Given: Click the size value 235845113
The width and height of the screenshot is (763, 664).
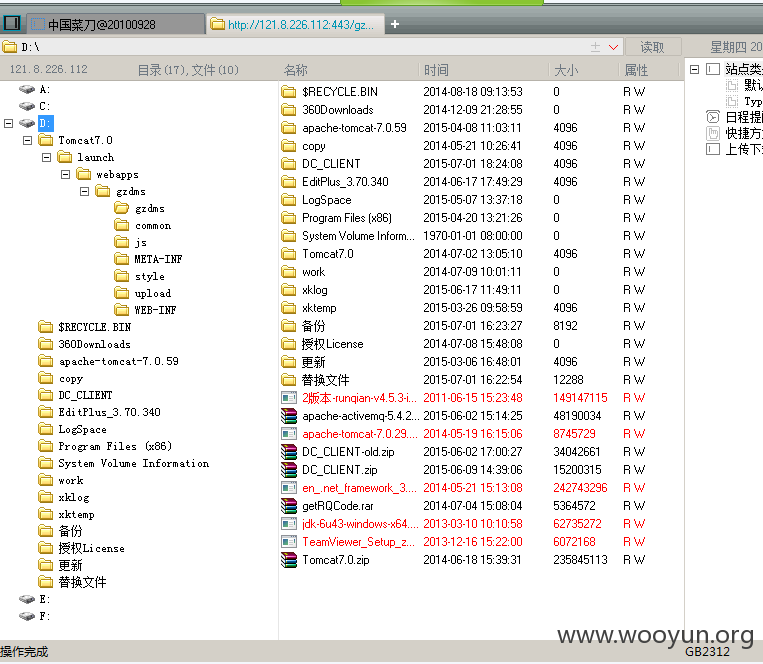Looking at the screenshot, I should pyautogui.click(x=580, y=559).
